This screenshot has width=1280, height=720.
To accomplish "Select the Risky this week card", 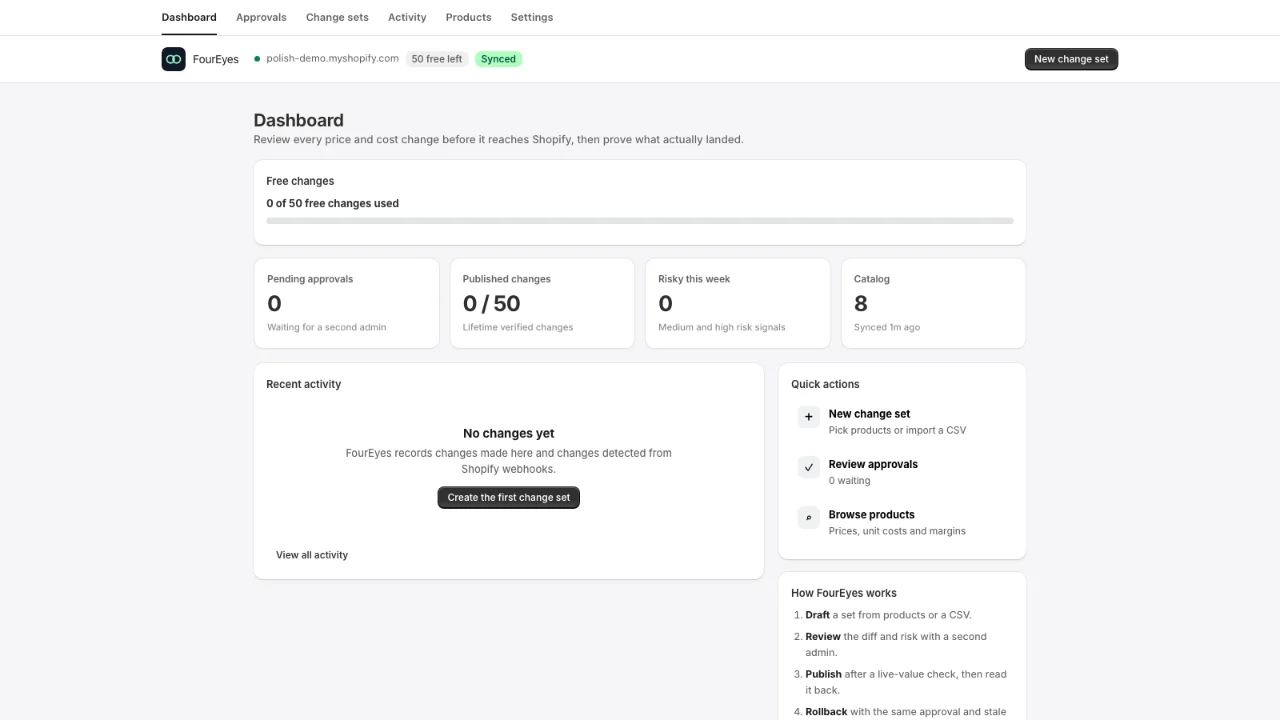I will click(738, 303).
